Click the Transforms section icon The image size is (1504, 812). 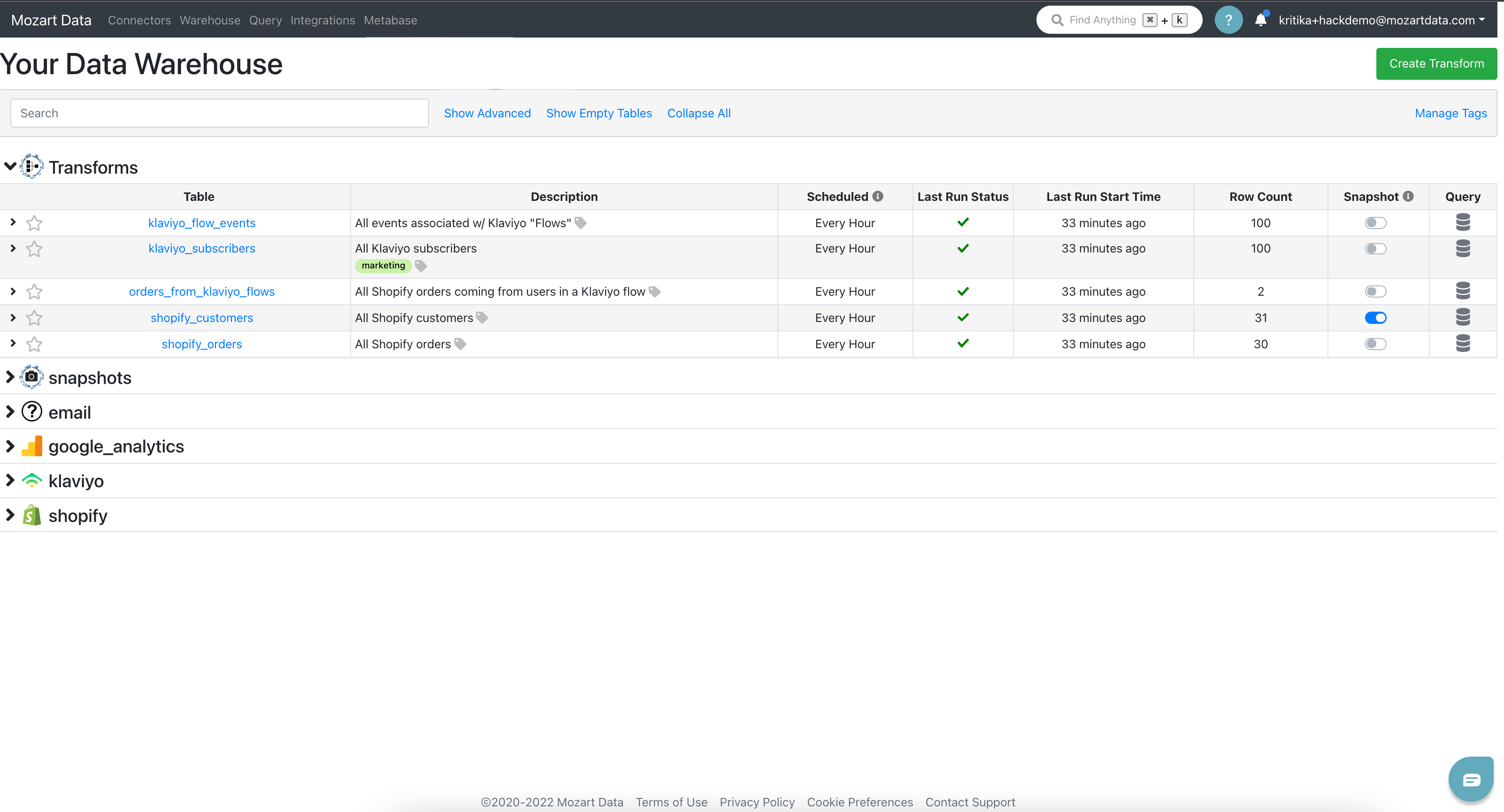[31, 166]
